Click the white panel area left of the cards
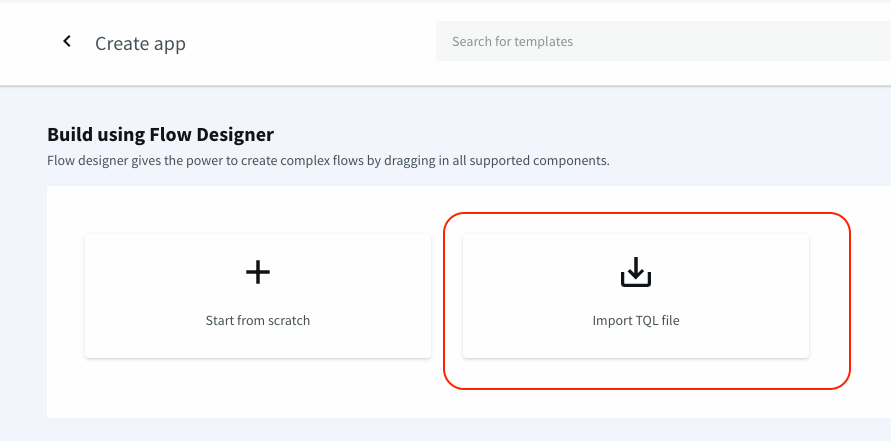 pos(65,300)
